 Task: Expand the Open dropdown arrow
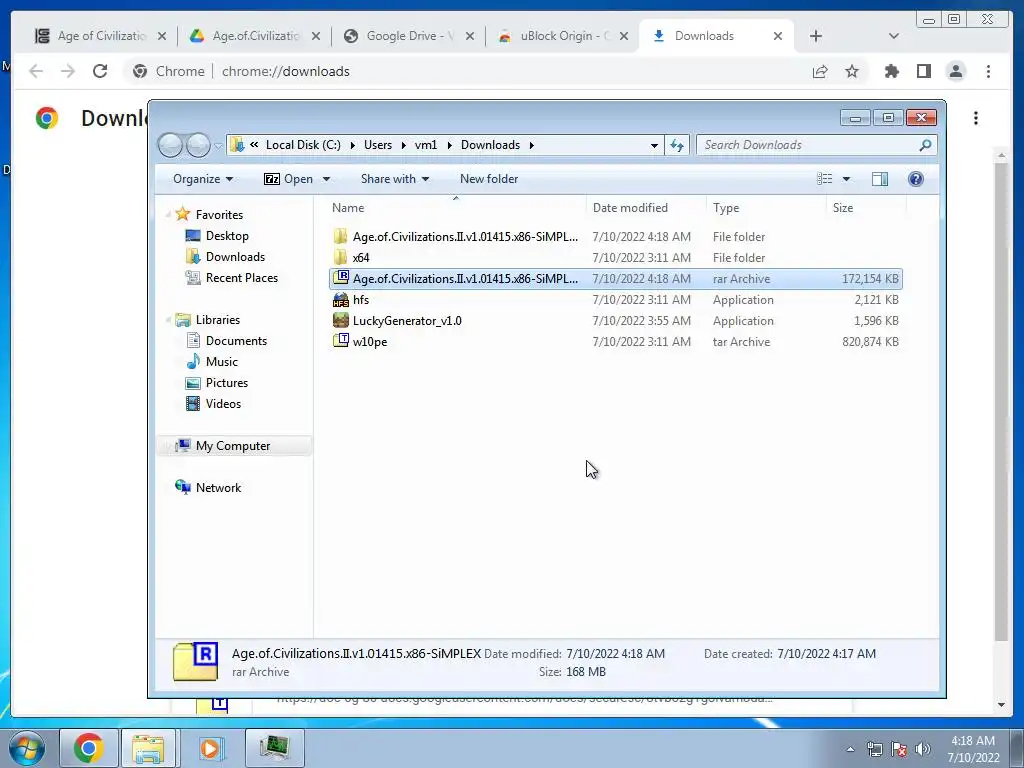(x=326, y=179)
